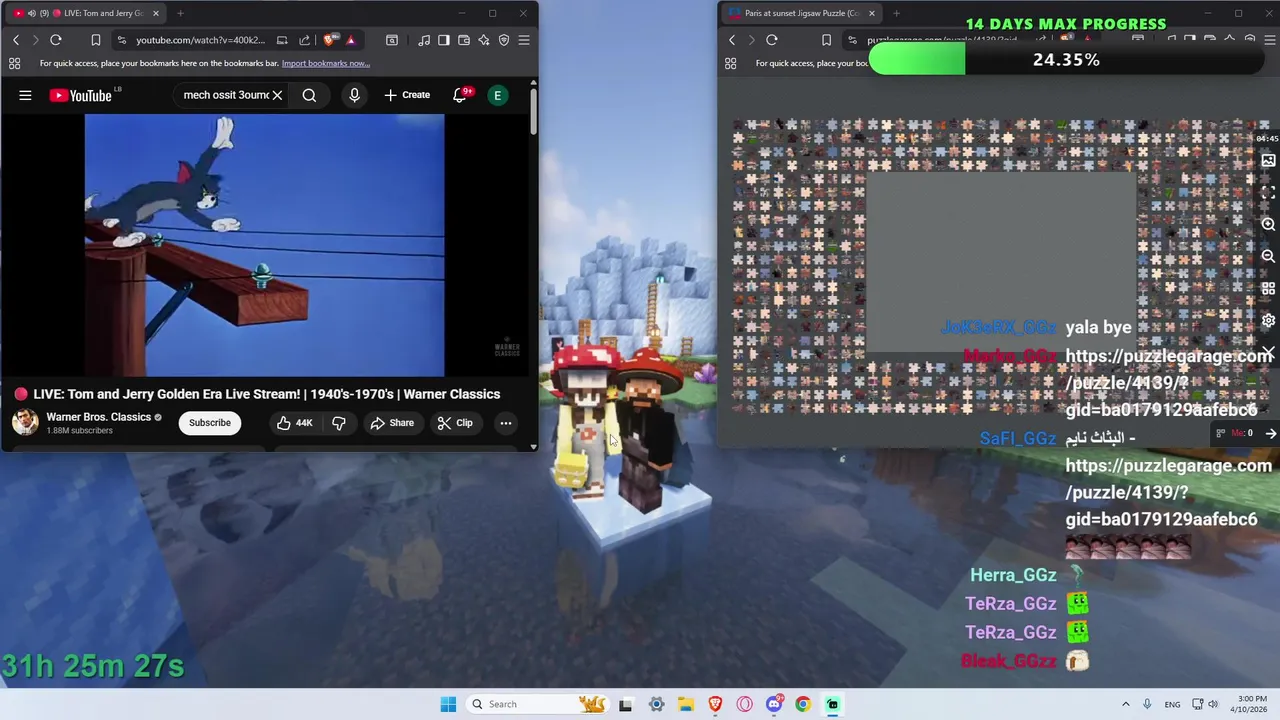Viewport: 1280px width, 720px height.
Task: Open Google Chrome from the taskbar
Action: point(803,704)
